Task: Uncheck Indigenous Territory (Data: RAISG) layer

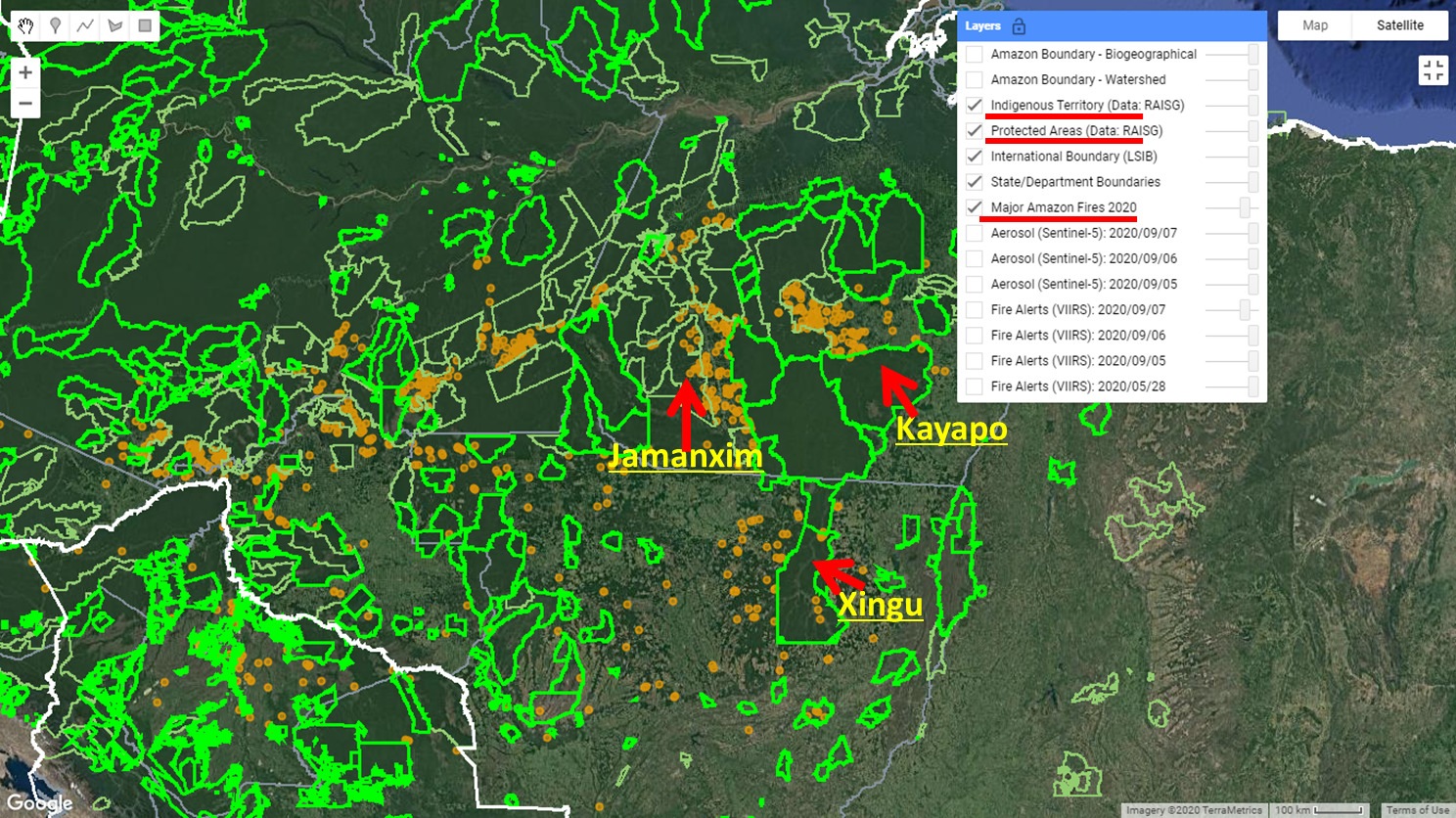Action: click(974, 105)
